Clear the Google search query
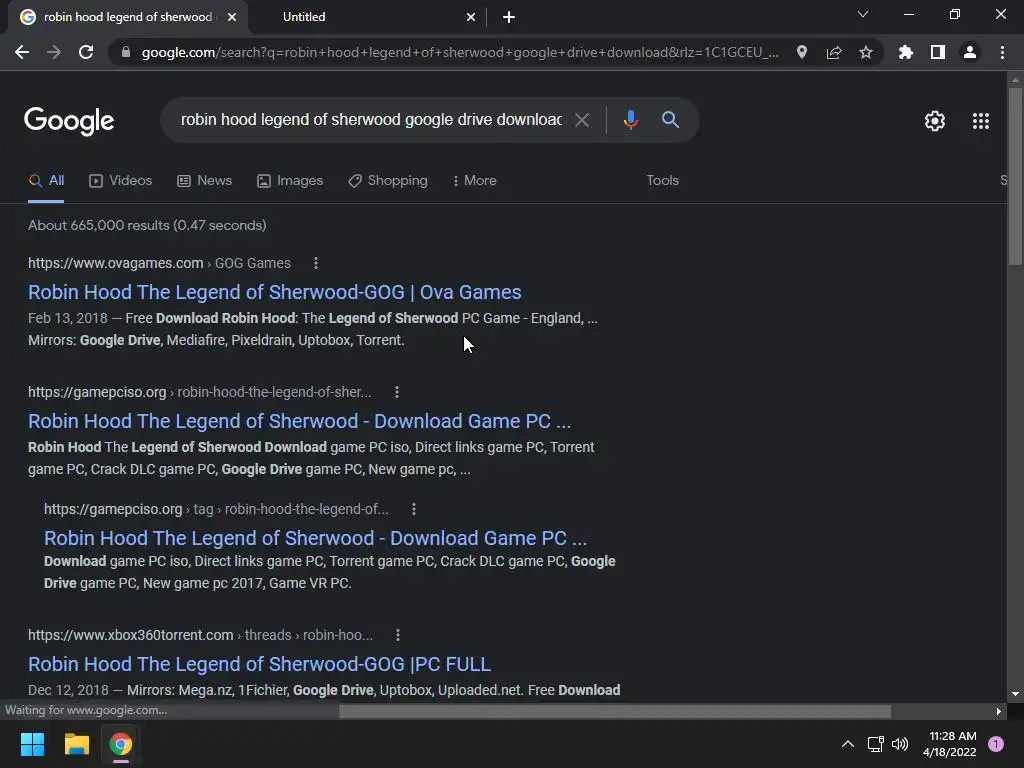This screenshot has height=768, width=1024. pyautogui.click(x=582, y=120)
